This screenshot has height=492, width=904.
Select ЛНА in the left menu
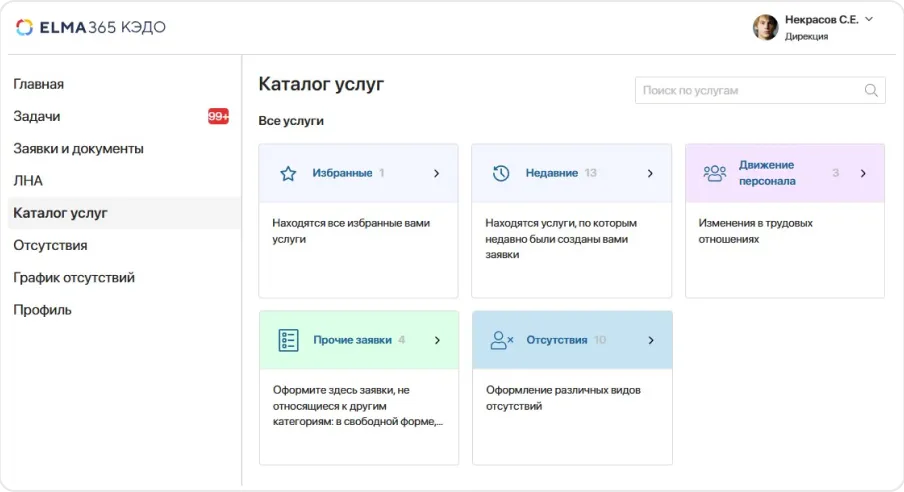(28, 181)
